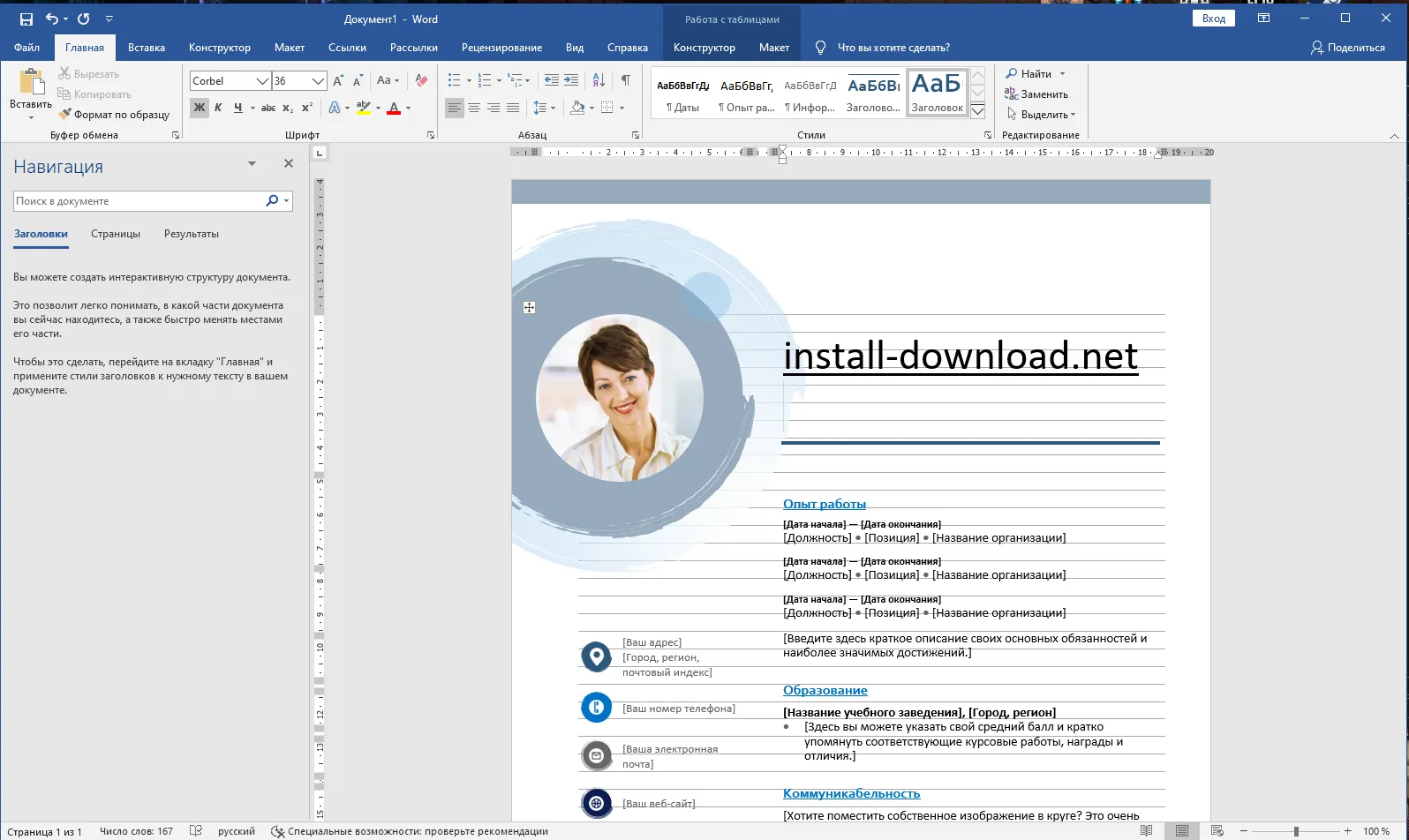Click the increase font size icon
Image resolution: width=1409 pixels, height=840 pixels.
338,80
